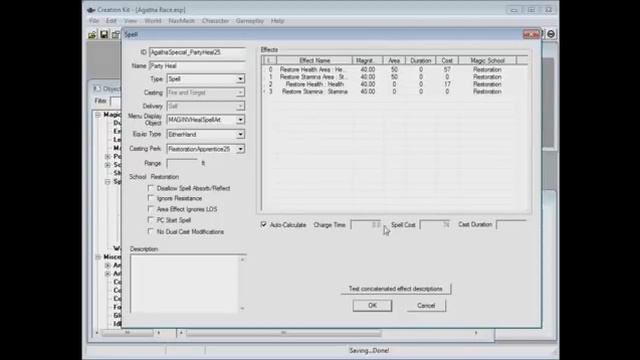The image size is (640, 360).
Task: Click the Magic School column header
Action: (x=487, y=60)
